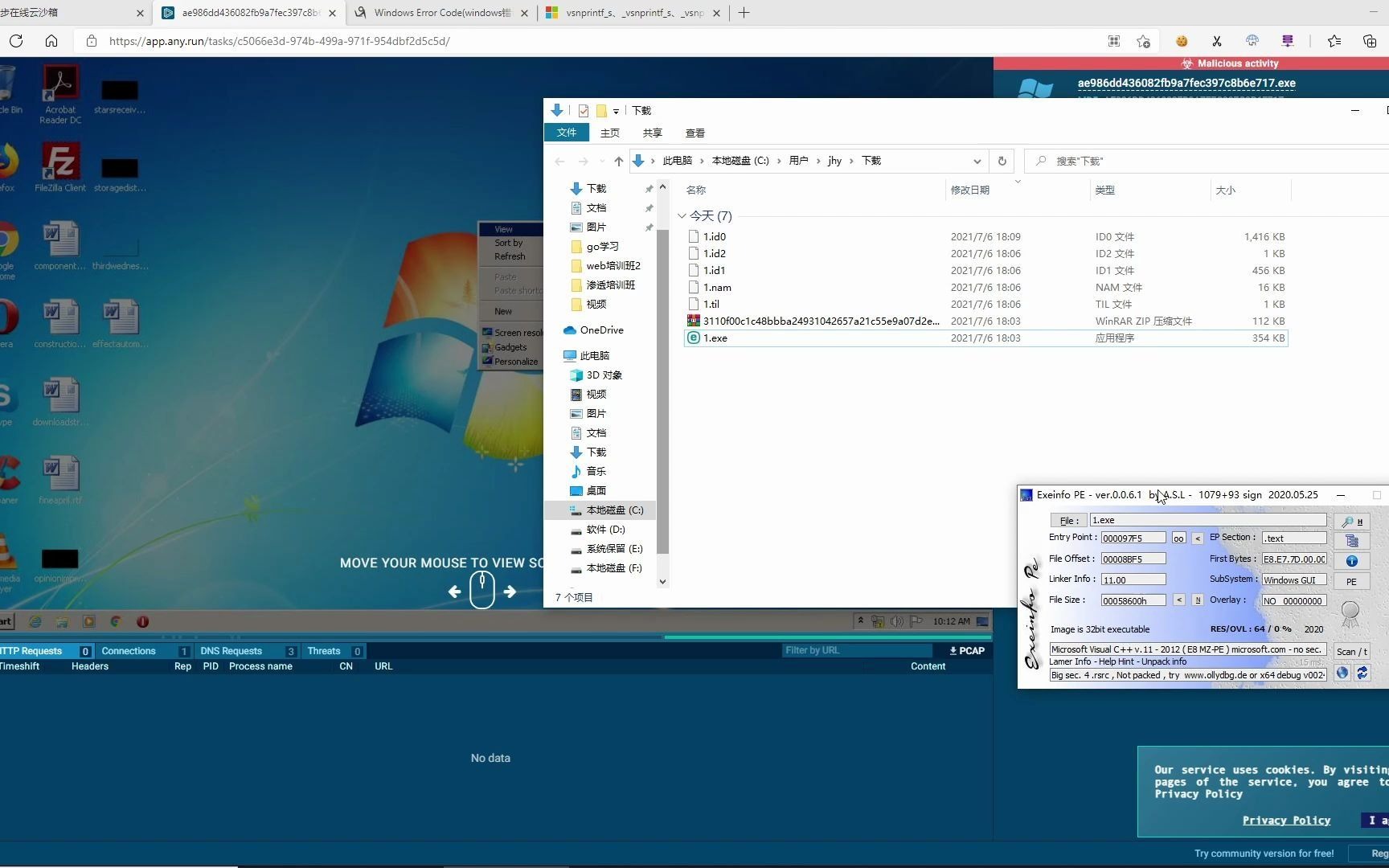Viewport: 1389px width, 868px height.
Task: Click the Explorer up-one-level arrow
Action: [618, 162]
